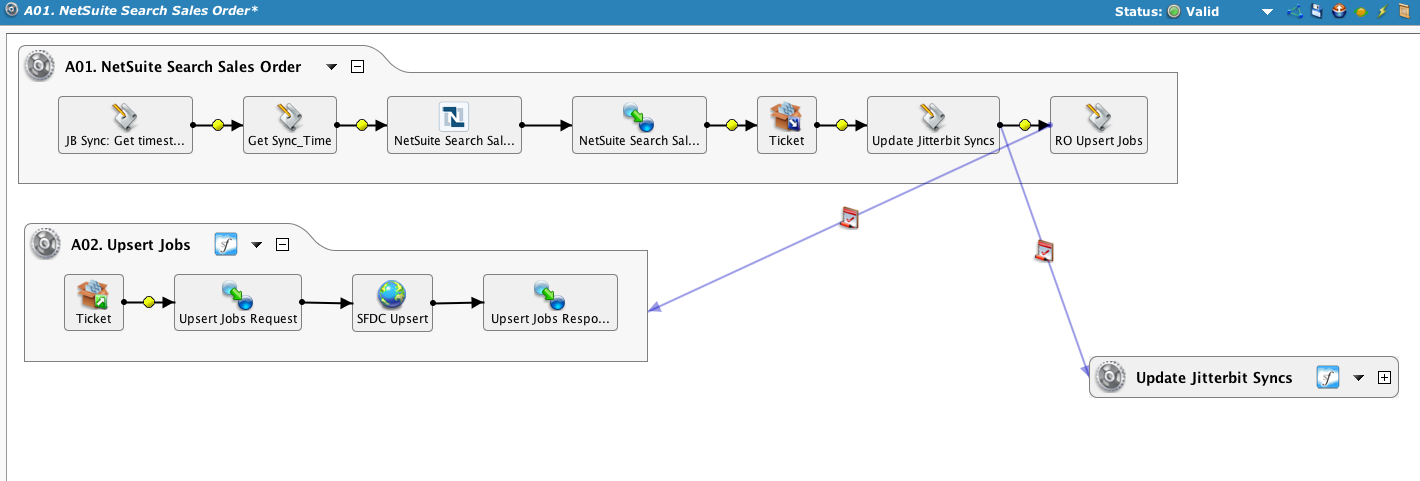Screen dimensions: 1420x481
Task: Select the Upsert Jobs Request transformation node
Action: [237, 303]
